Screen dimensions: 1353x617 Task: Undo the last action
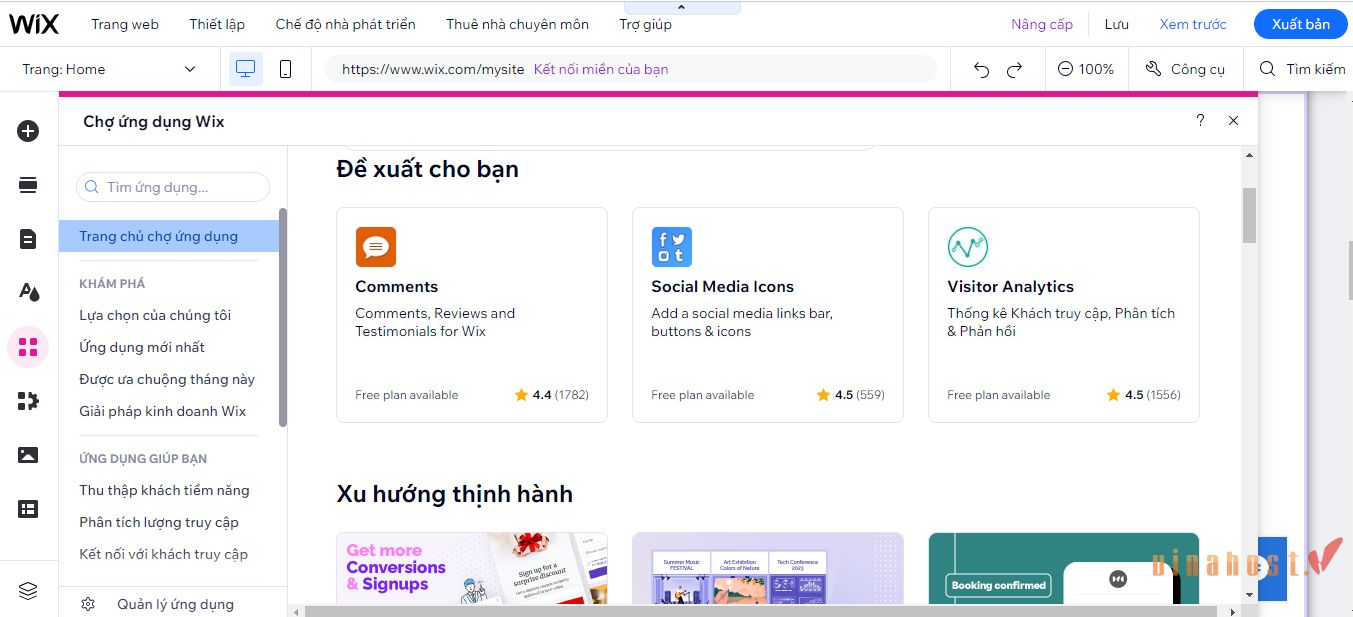coord(981,69)
